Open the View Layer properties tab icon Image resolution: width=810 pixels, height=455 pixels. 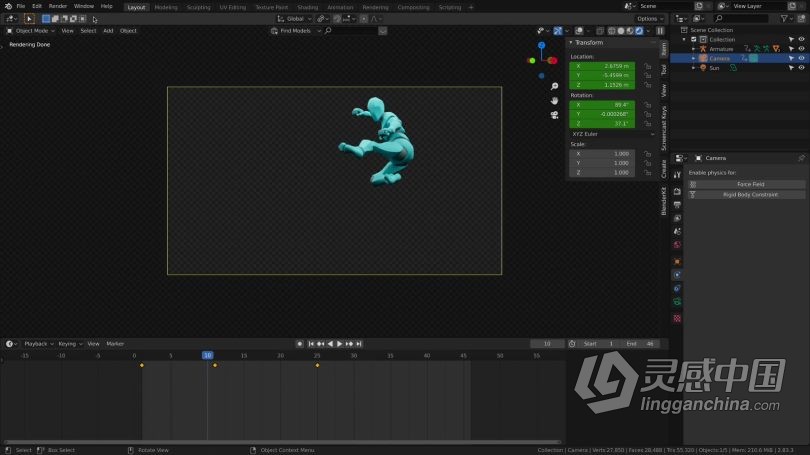[677, 218]
